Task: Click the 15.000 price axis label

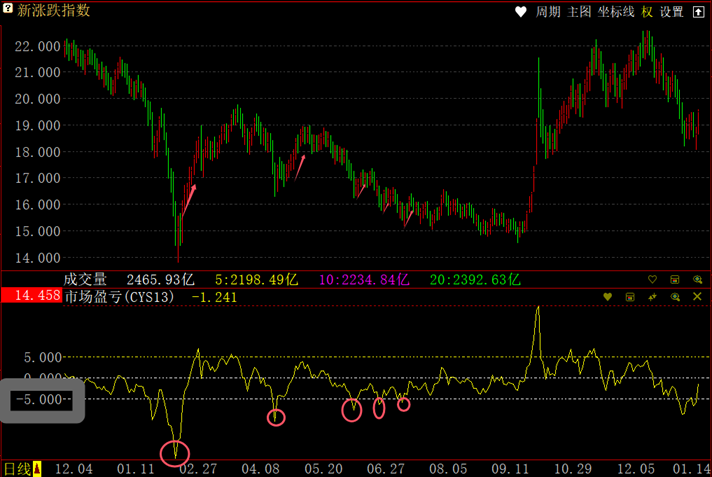Action: click(x=38, y=231)
